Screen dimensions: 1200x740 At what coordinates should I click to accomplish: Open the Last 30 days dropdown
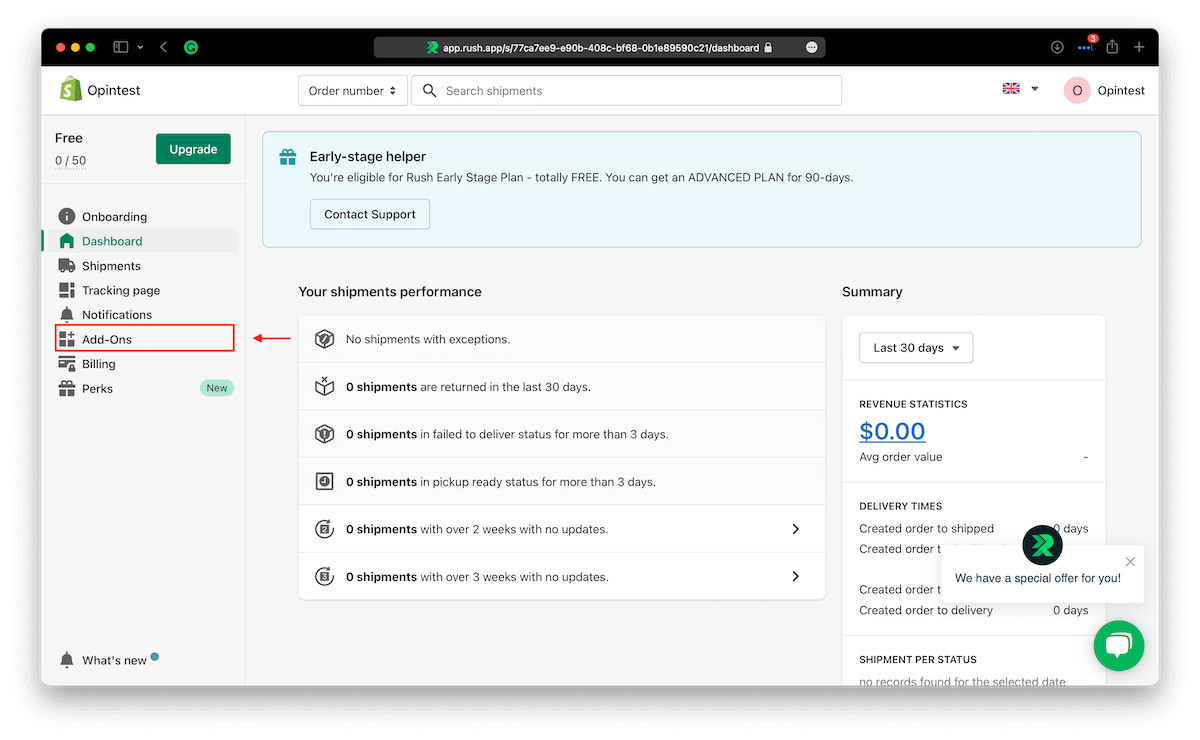tap(916, 348)
